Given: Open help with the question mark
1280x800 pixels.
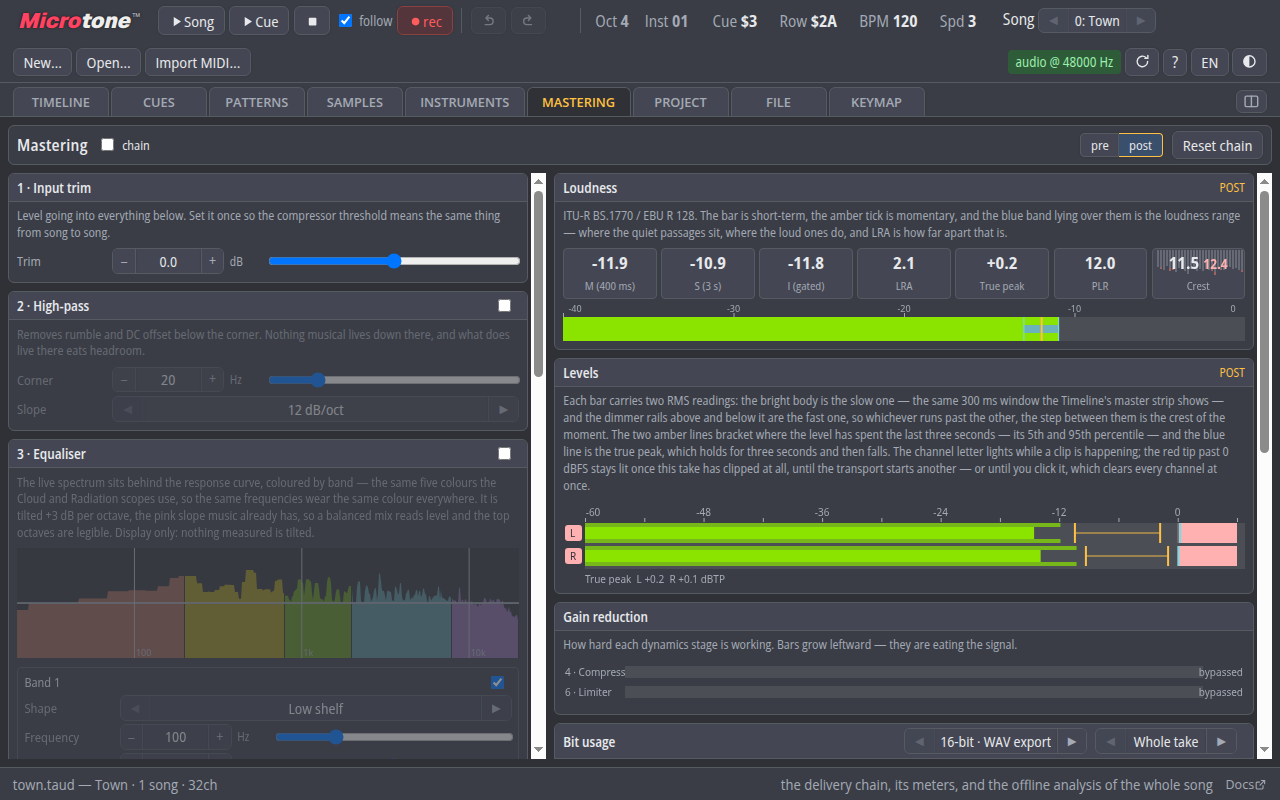Looking at the screenshot, I should coord(1175,62).
